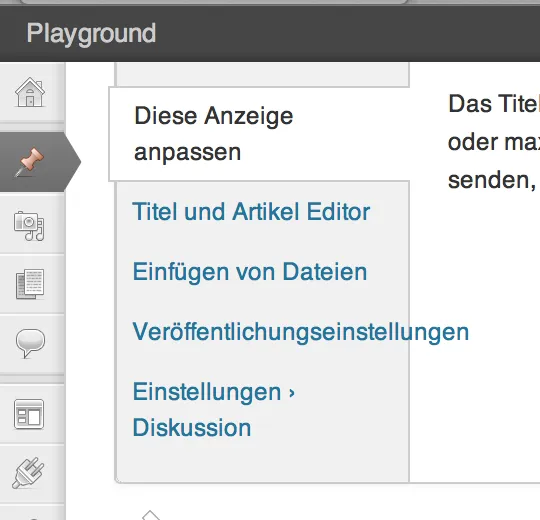Click the partially visible icon below Plugins

pyautogui.click(x=32, y=514)
